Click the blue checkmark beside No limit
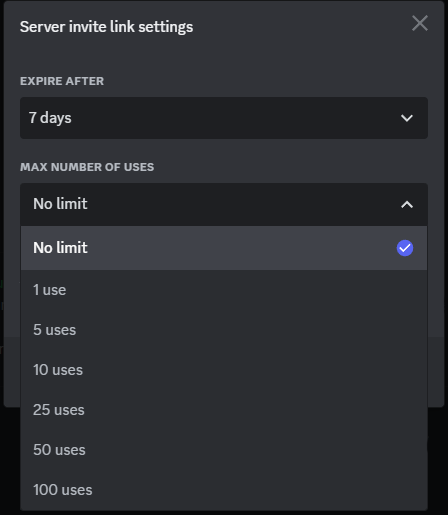The height and width of the screenshot is (515, 448). pos(405,248)
